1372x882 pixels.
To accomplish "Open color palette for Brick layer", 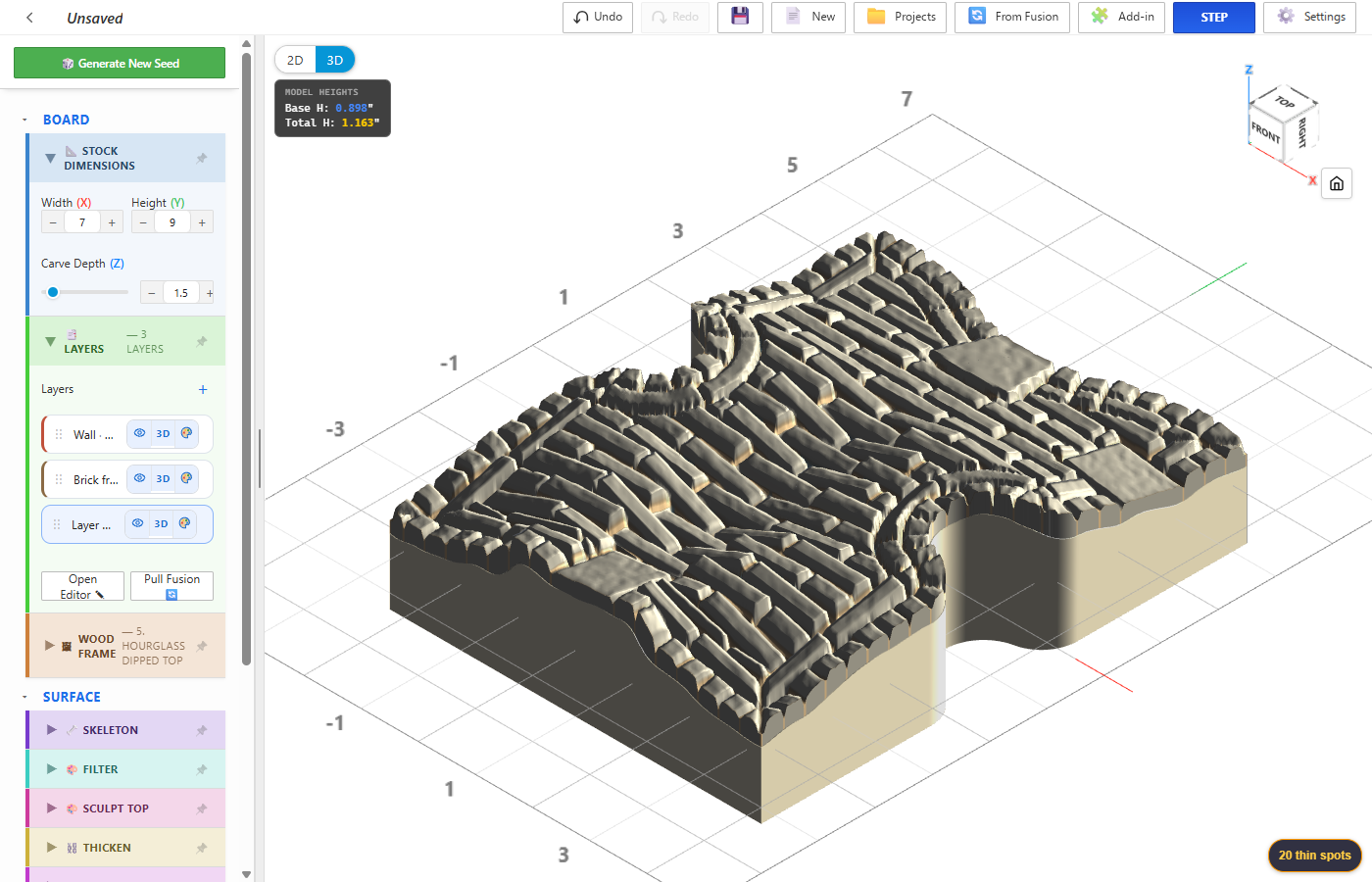I will click(186, 478).
